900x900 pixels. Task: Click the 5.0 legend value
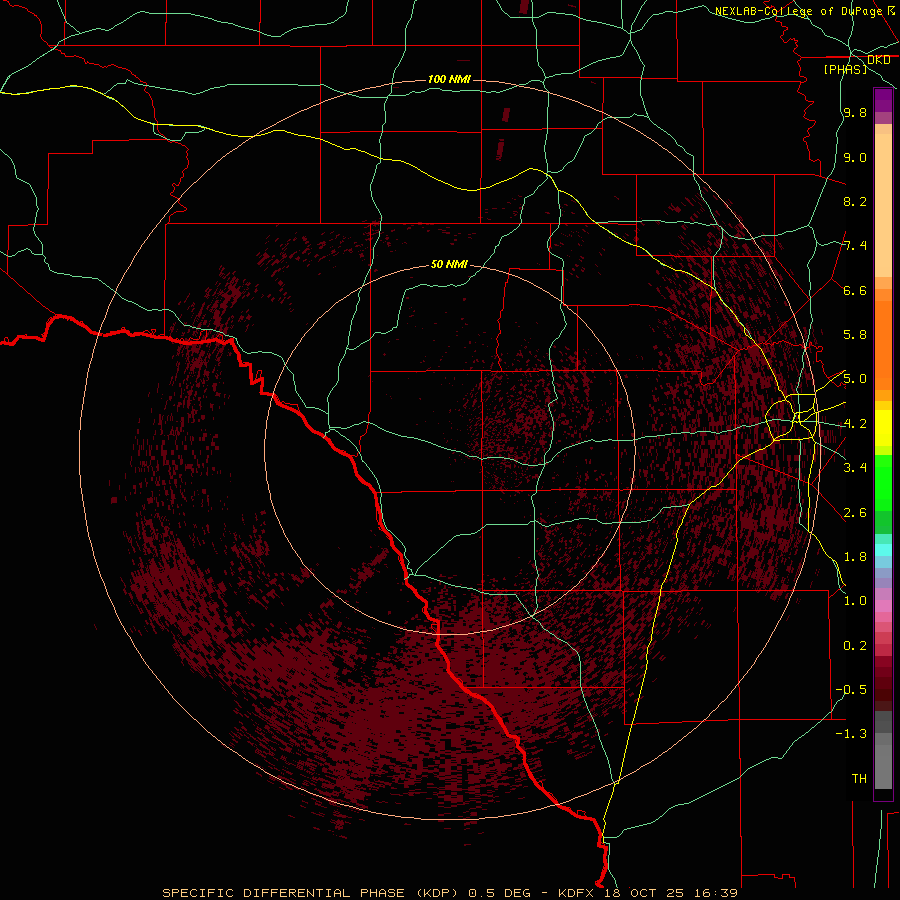point(855,379)
